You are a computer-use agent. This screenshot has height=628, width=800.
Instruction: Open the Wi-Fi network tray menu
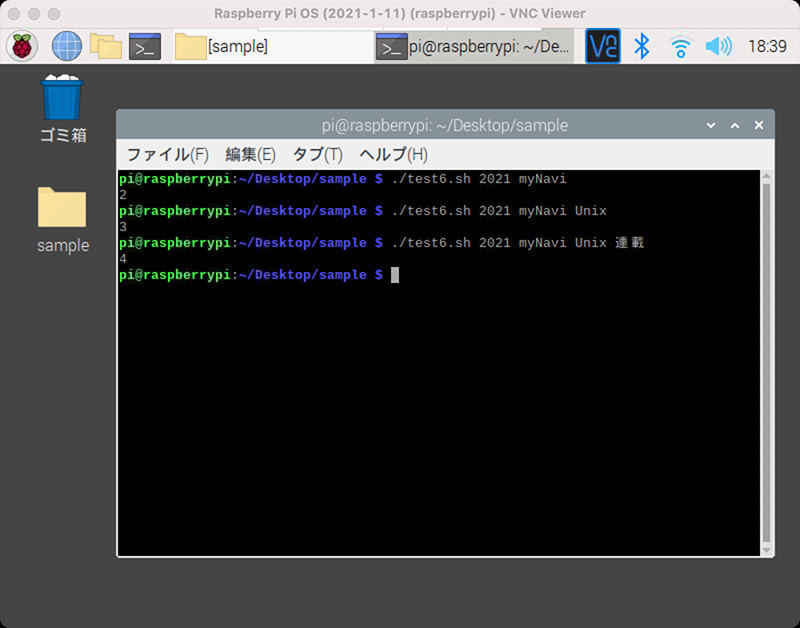(x=681, y=47)
